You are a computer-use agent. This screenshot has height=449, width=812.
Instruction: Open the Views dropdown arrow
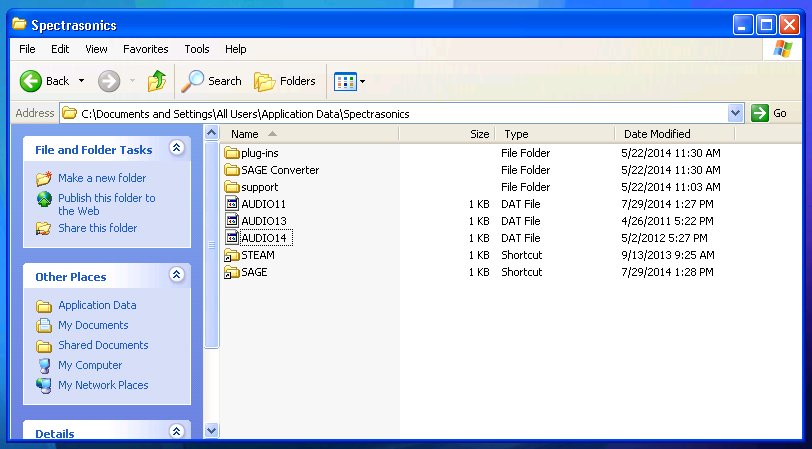tap(362, 81)
